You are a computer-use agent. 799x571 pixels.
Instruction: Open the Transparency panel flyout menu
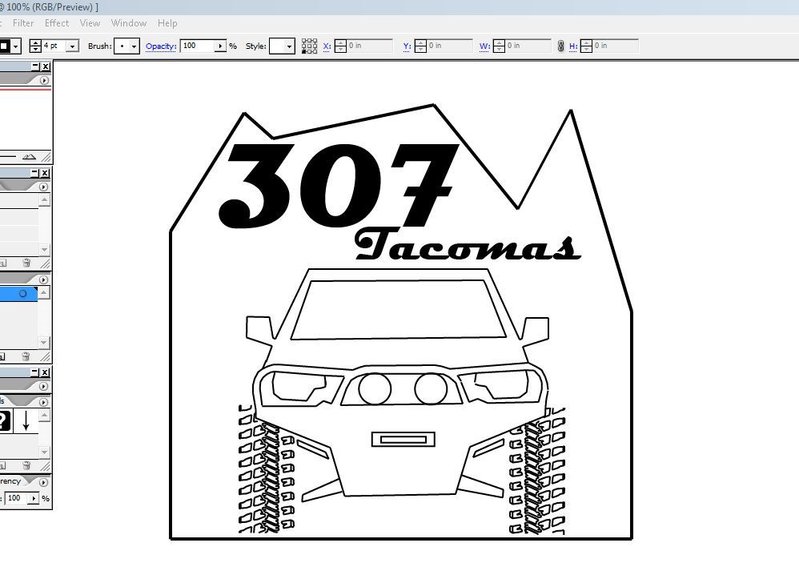coord(43,481)
